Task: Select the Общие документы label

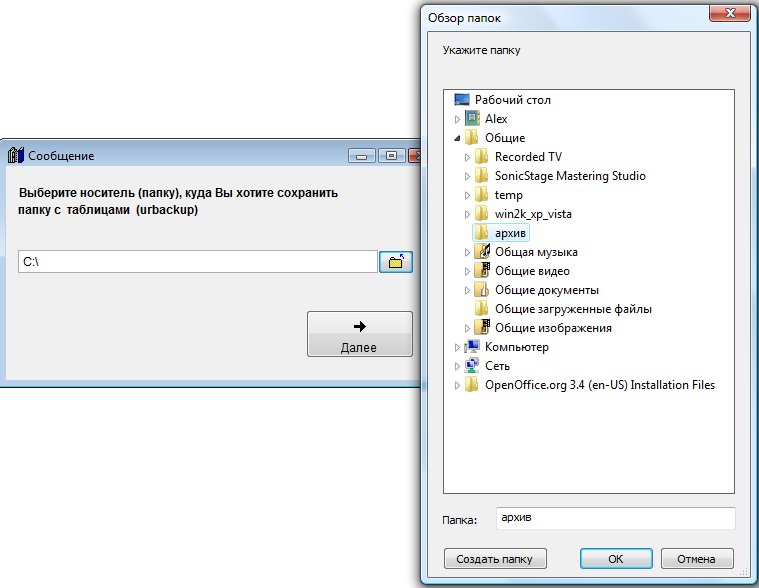Action: tap(546, 289)
